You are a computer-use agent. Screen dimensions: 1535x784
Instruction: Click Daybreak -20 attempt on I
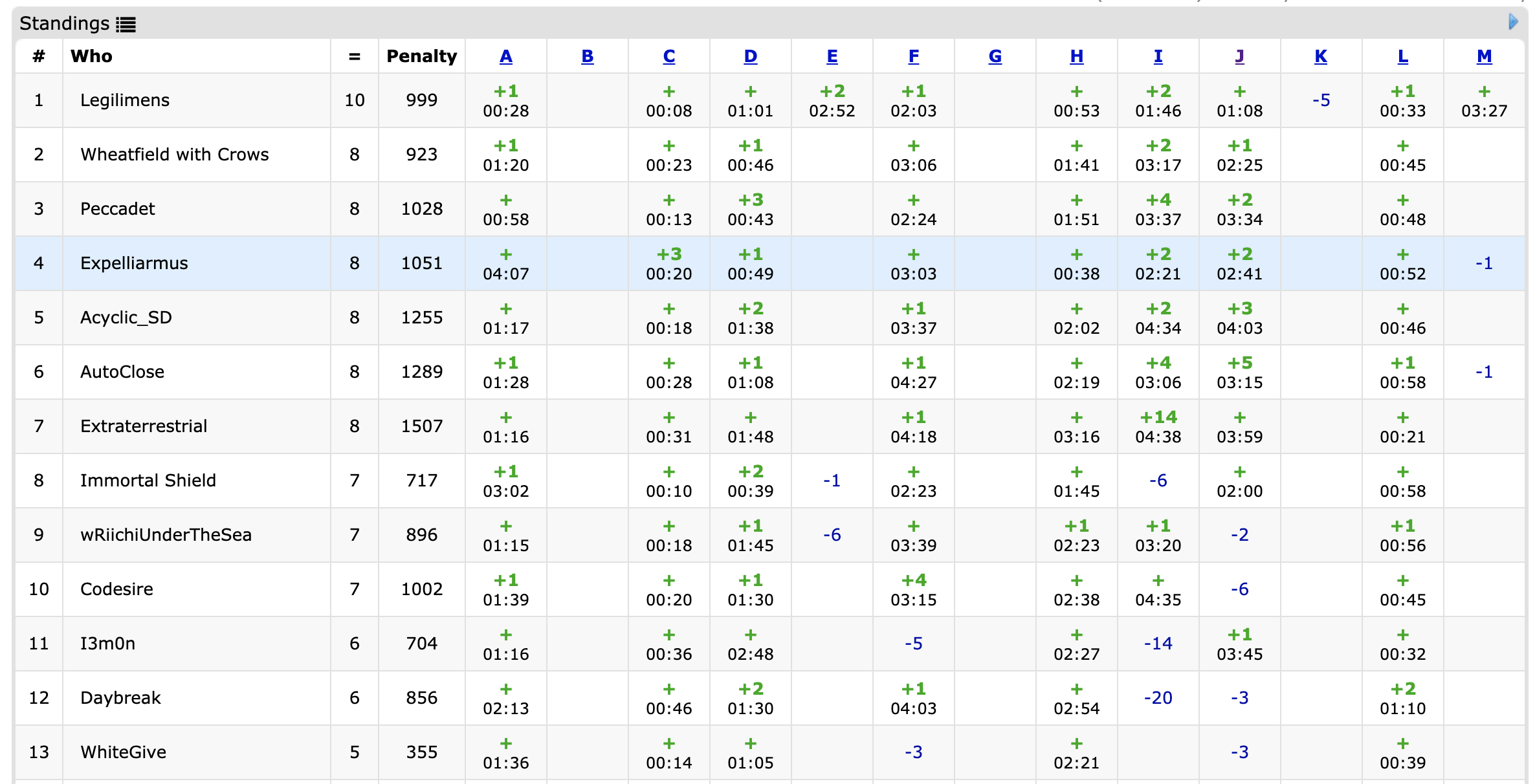pos(1158,698)
